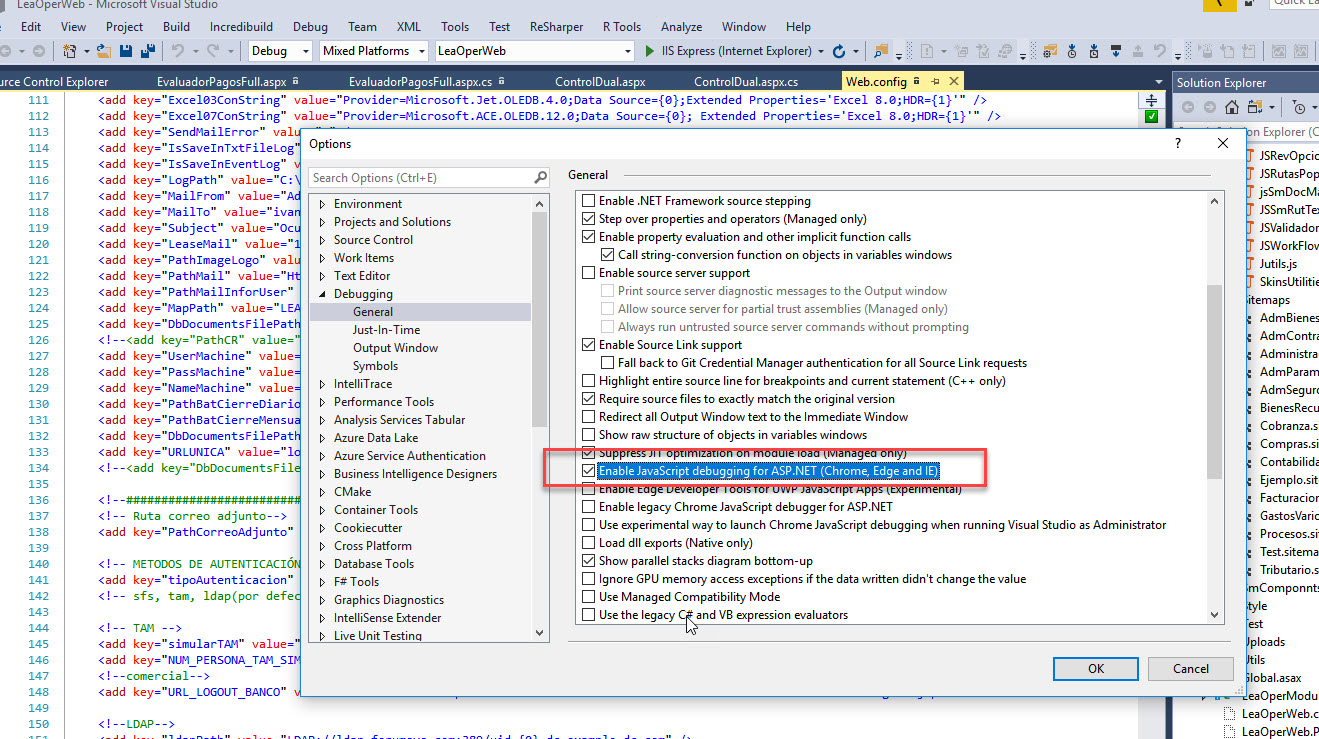Image resolution: width=1319 pixels, height=739 pixels.
Task: Expand the Environment options node
Action: pyautogui.click(x=322, y=204)
